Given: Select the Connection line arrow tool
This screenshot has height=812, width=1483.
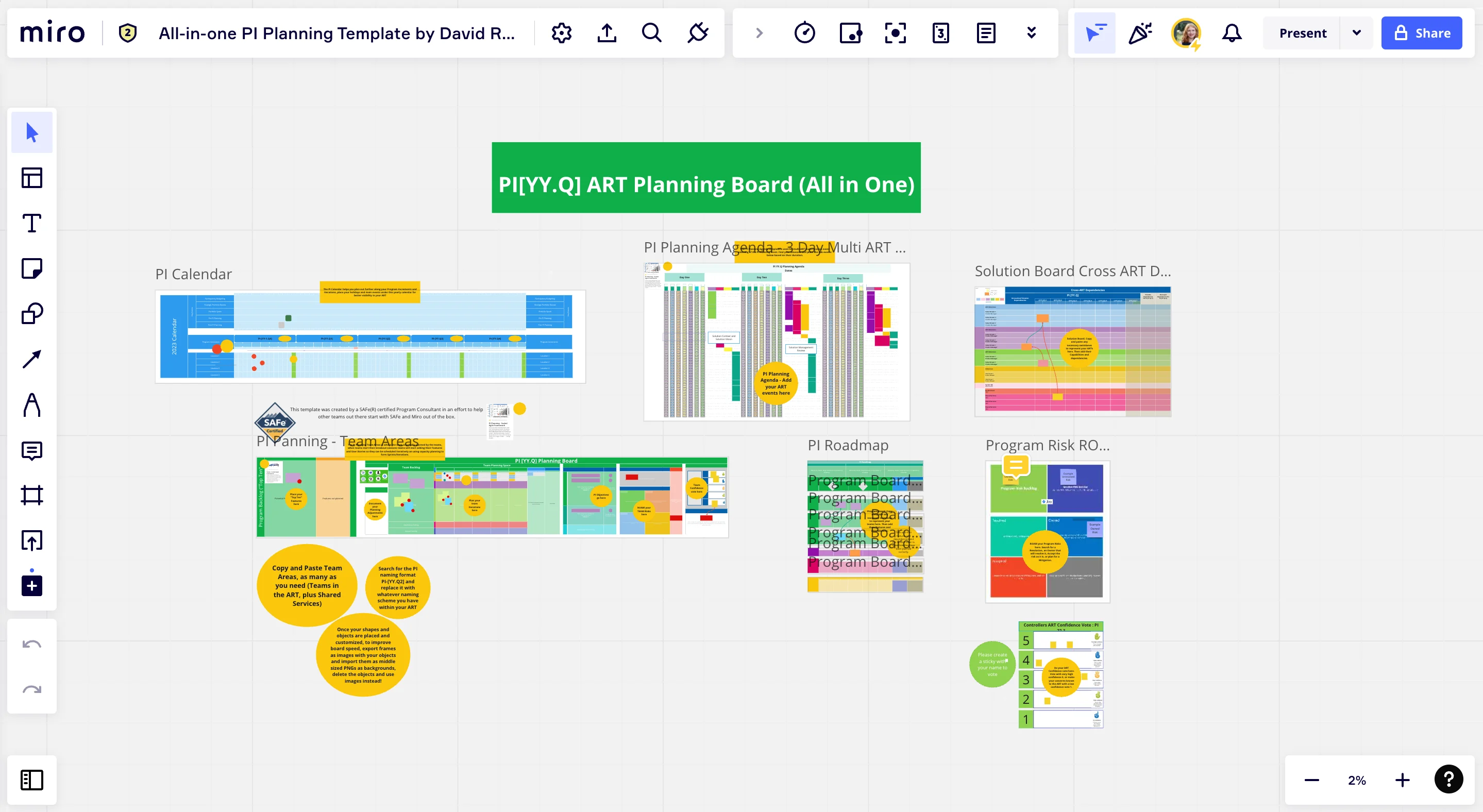Looking at the screenshot, I should click(x=31, y=359).
